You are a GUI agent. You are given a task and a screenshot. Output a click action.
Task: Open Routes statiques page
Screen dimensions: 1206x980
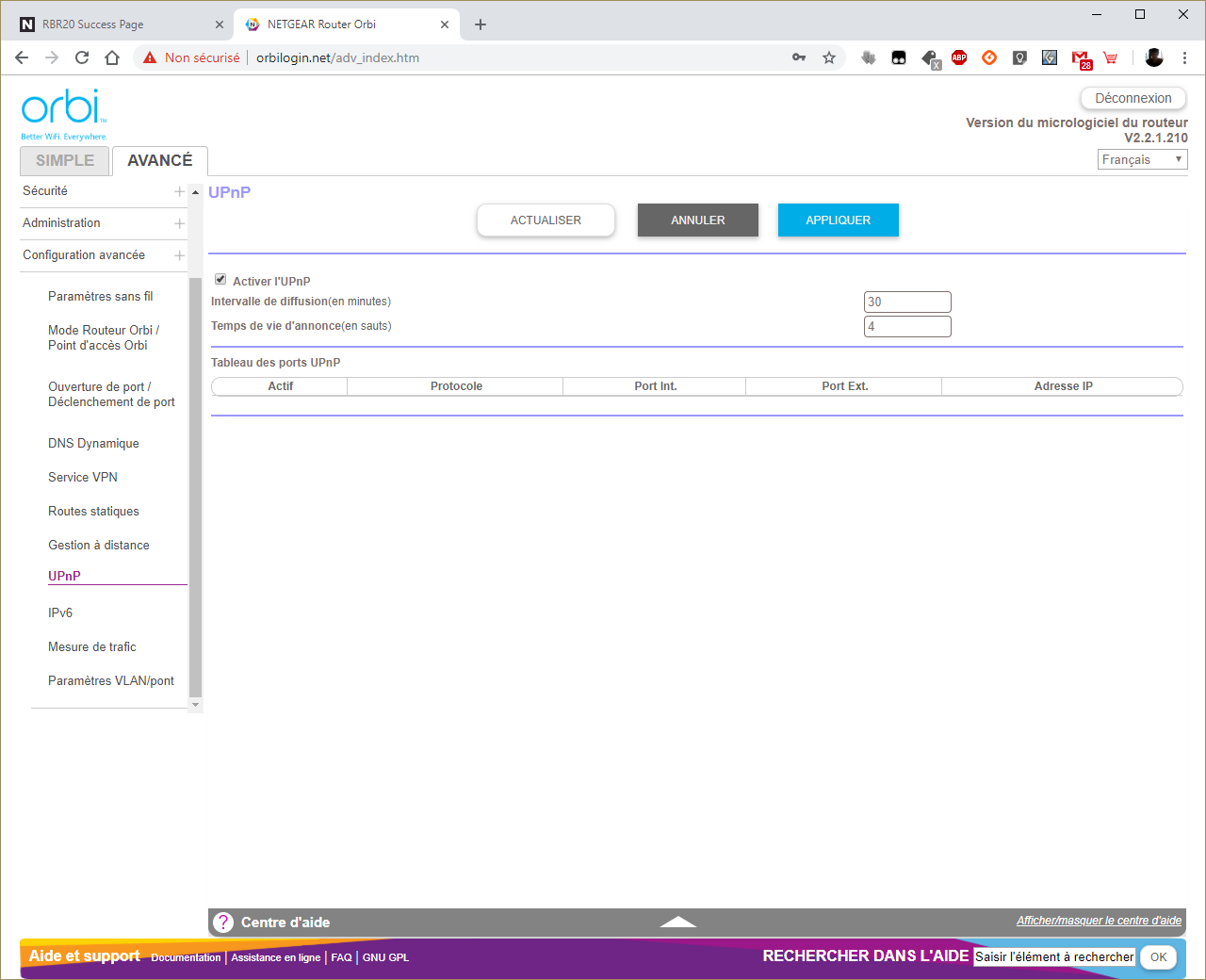pos(93,511)
